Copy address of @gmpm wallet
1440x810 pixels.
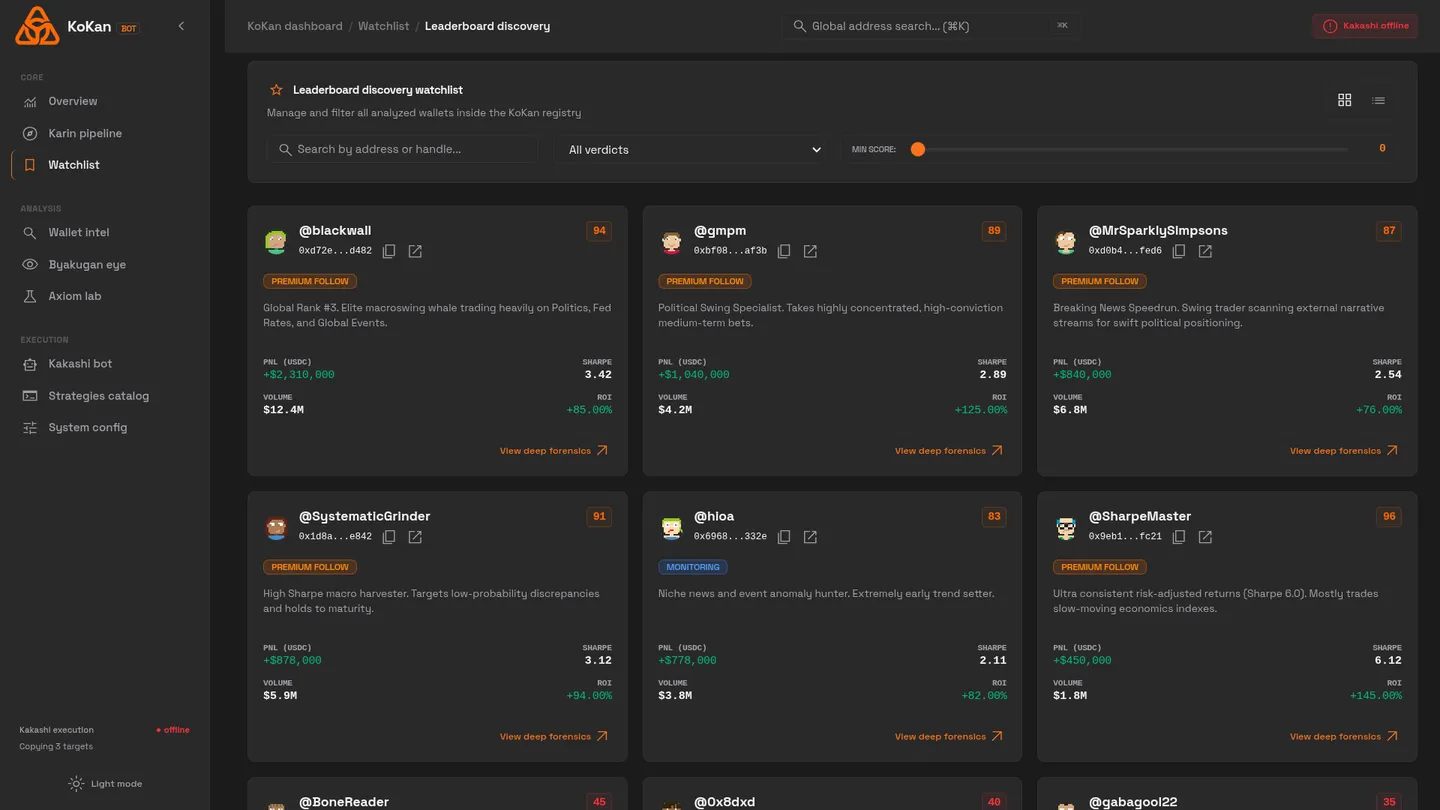tap(784, 251)
